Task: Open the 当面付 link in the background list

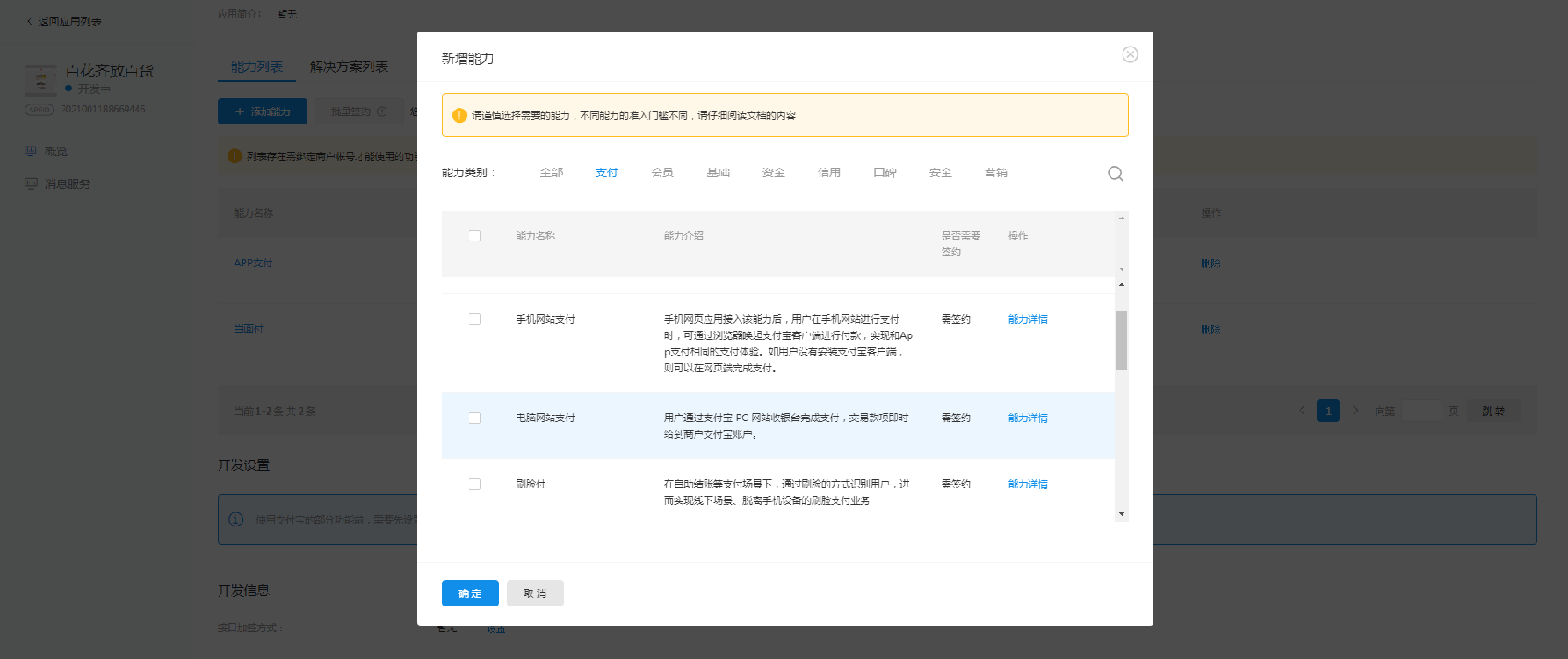Action: coord(249,329)
